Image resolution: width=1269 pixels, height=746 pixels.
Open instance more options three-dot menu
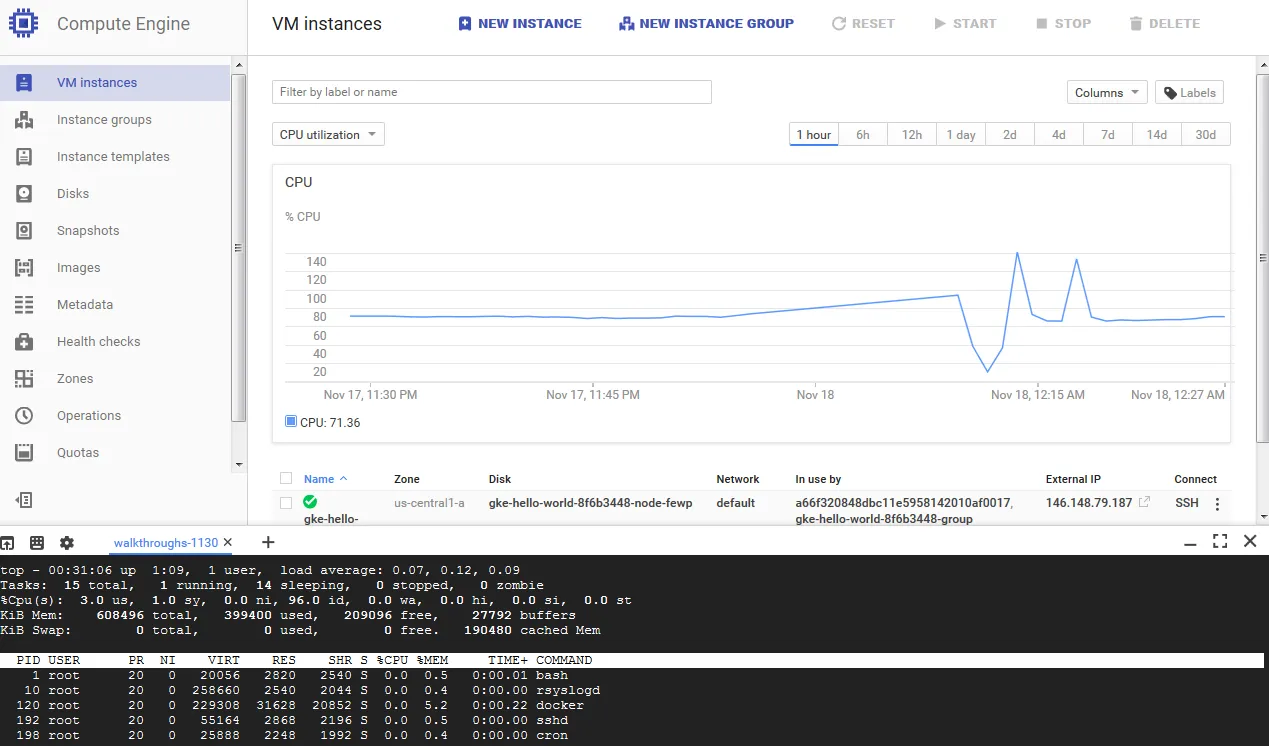1217,504
